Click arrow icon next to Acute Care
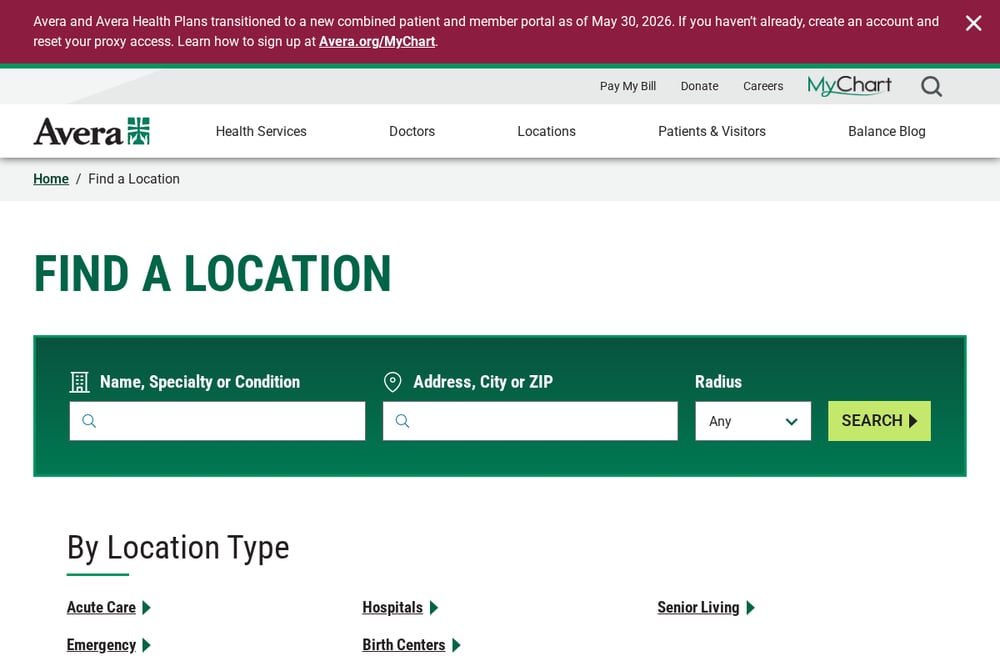 click(x=147, y=608)
